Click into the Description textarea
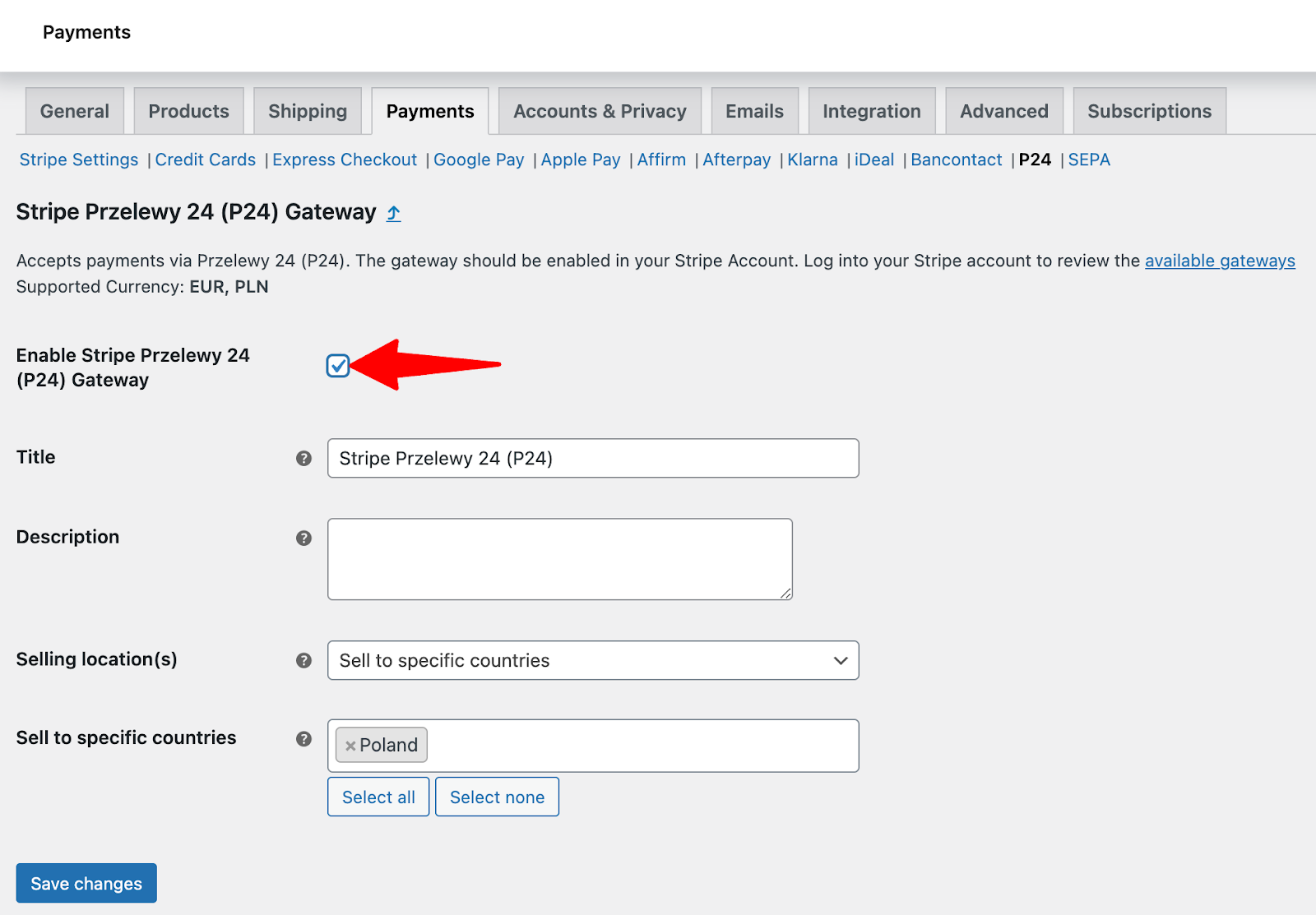1316x915 pixels. tap(560, 559)
